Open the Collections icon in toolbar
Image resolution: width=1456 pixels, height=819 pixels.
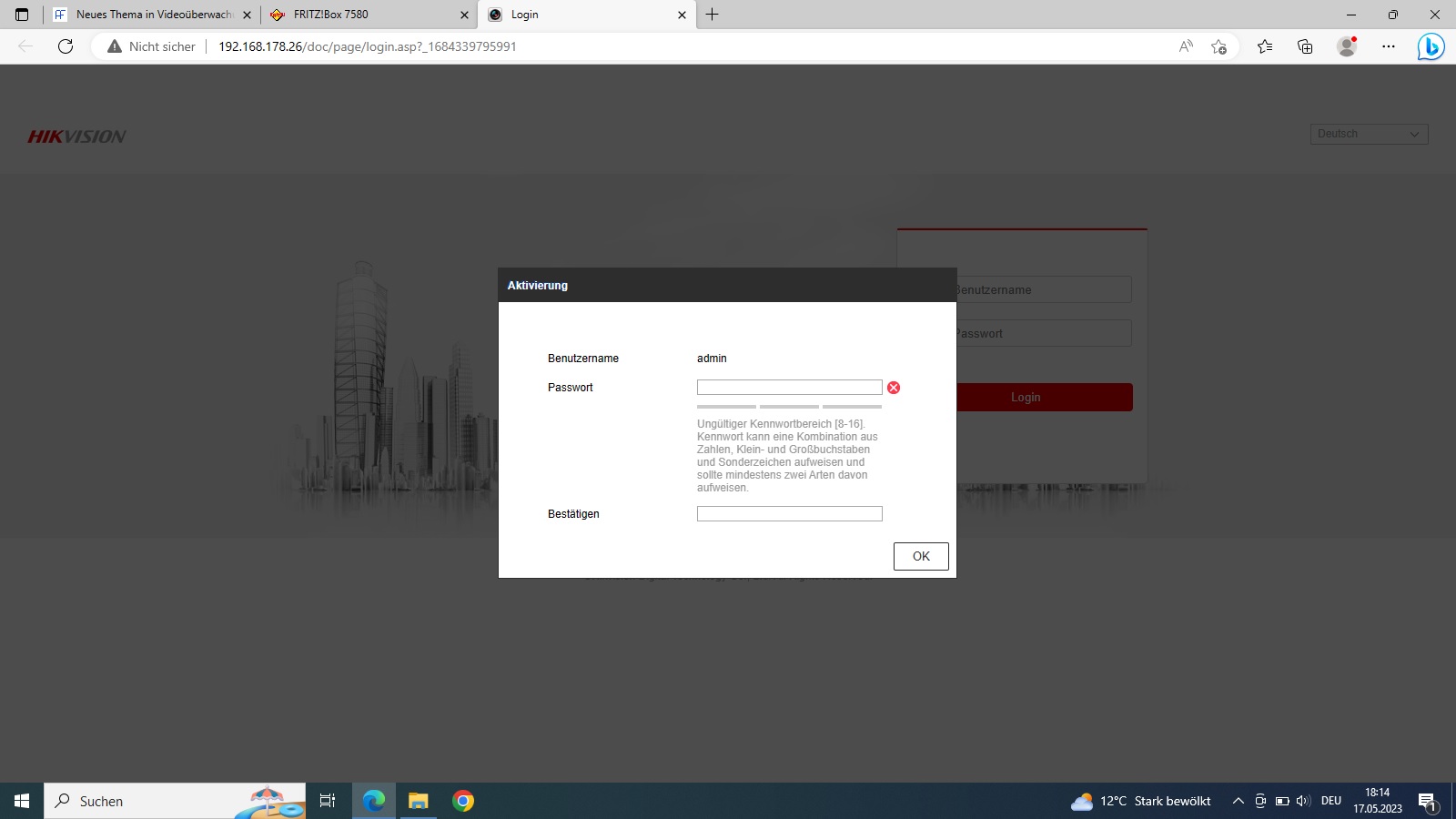[x=1305, y=46]
